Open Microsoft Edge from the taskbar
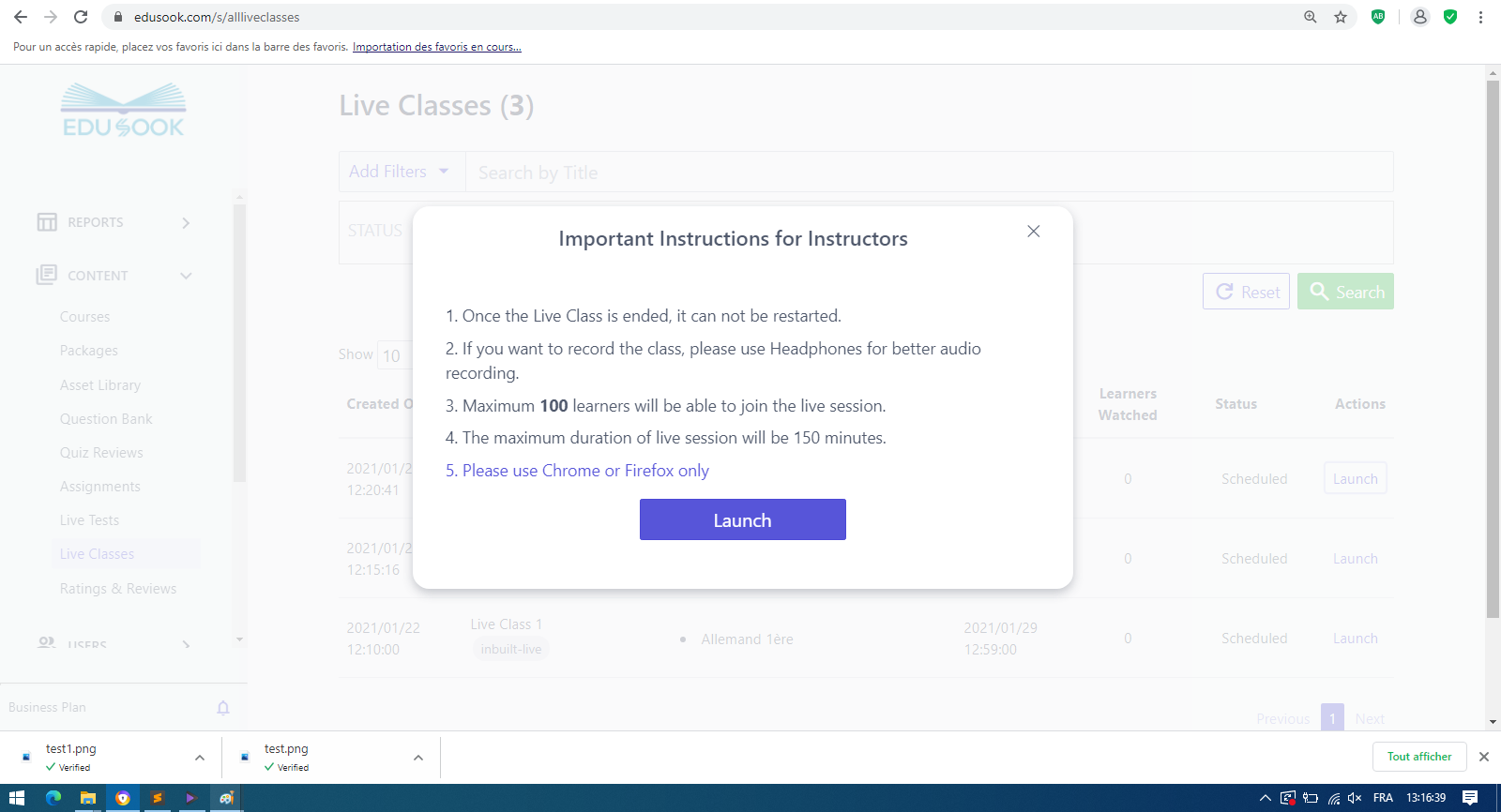The image size is (1501, 812). tap(53, 798)
